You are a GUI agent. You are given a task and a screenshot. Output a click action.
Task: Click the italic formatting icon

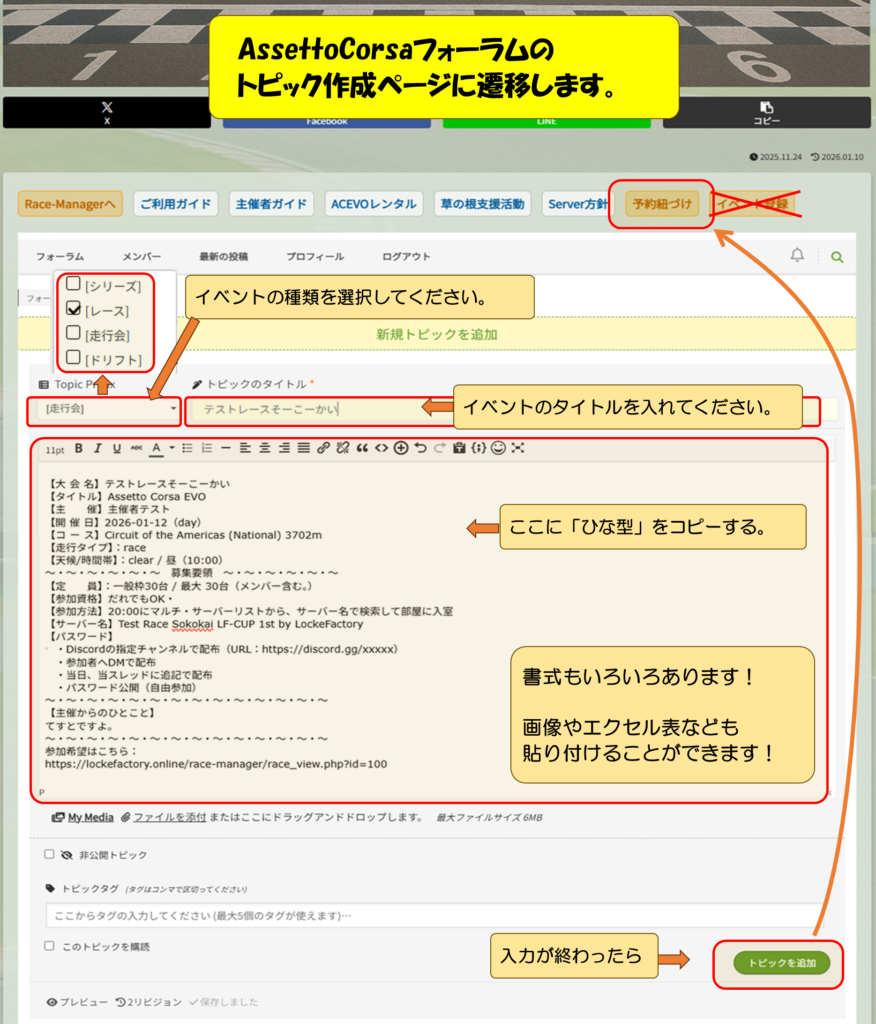pyautogui.click(x=98, y=448)
